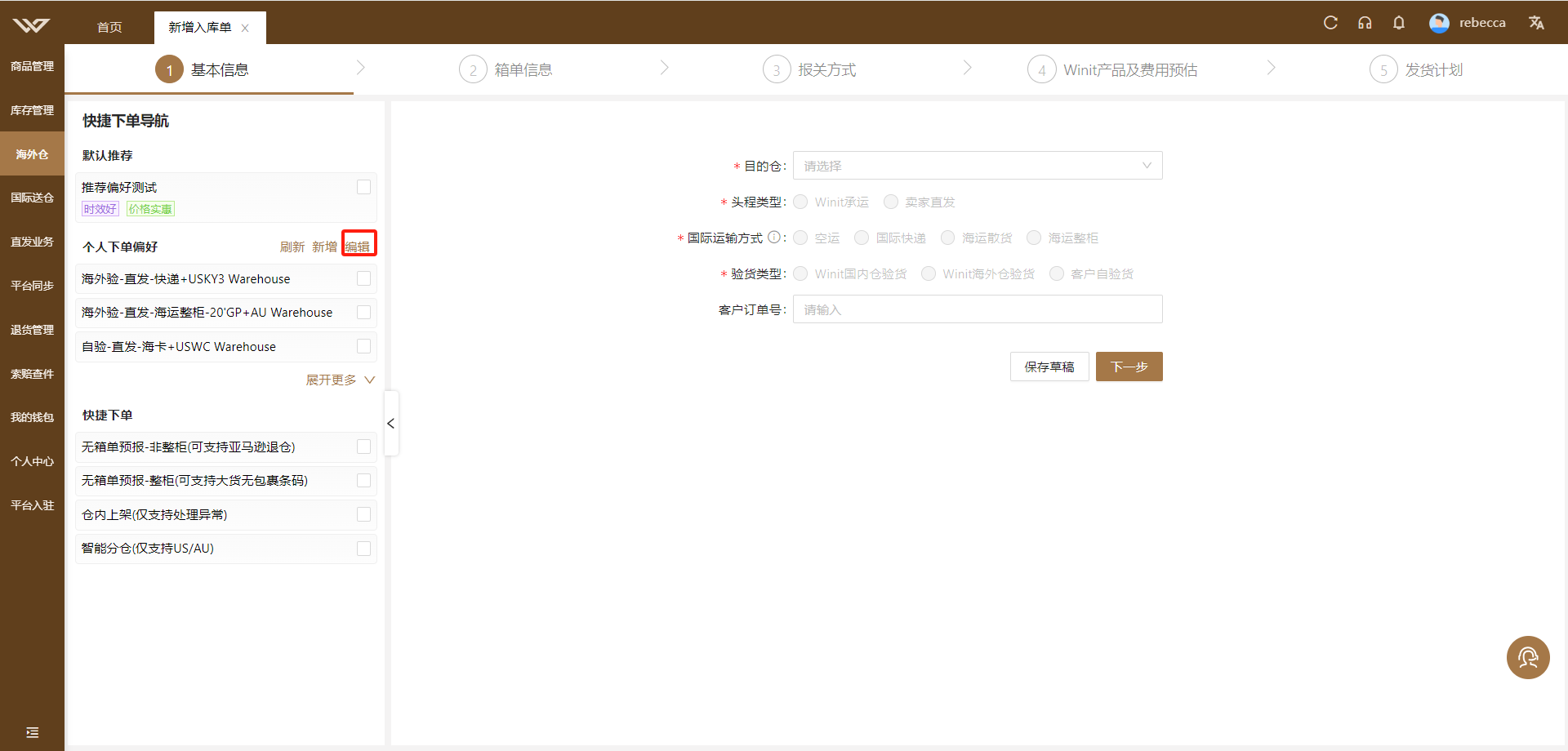The width and height of the screenshot is (1568, 751).
Task: Click 价格实惠 tag
Action: click(x=150, y=209)
